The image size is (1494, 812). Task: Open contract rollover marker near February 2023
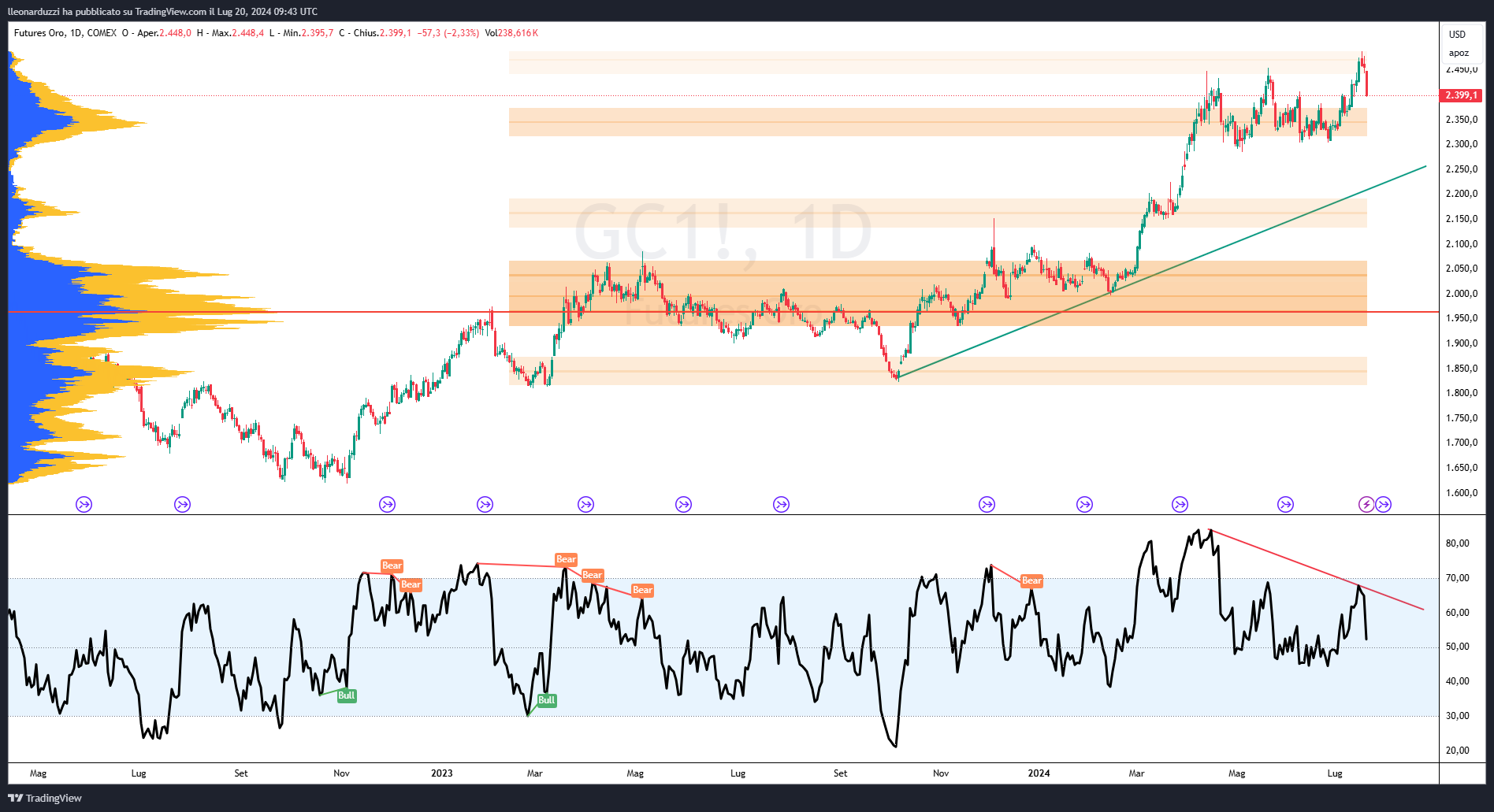pos(485,505)
